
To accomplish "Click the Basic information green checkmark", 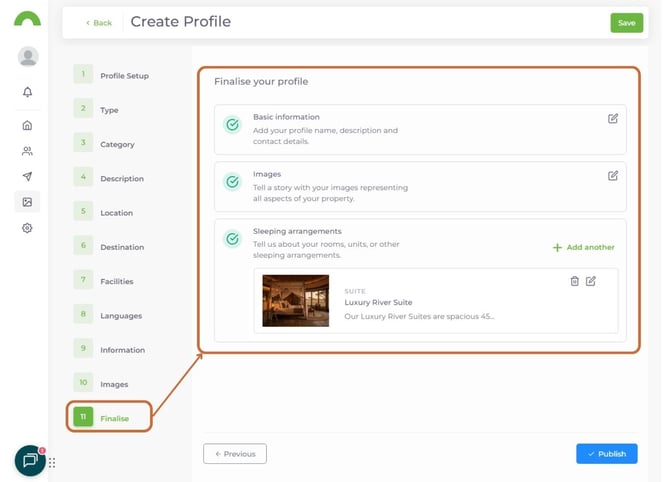I will [232, 125].
